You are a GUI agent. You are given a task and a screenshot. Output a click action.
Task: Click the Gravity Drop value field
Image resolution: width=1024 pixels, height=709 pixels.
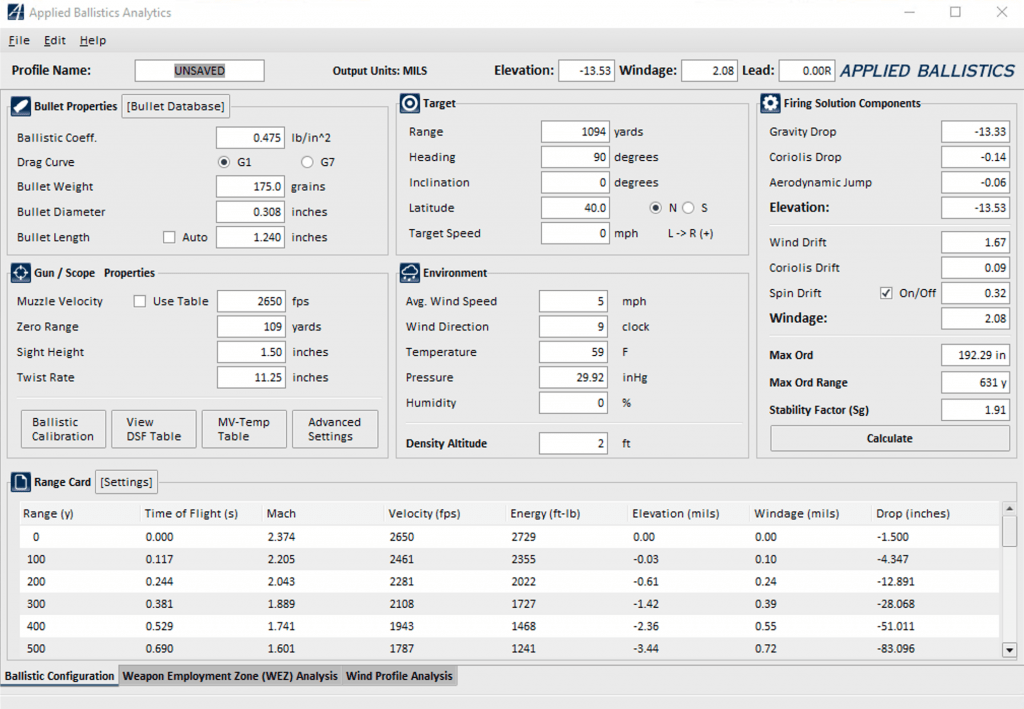976,131
